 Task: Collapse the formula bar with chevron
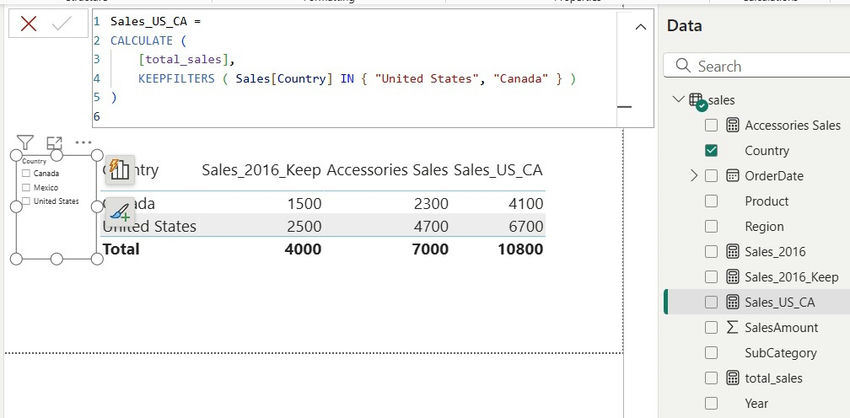click(641, 28)
